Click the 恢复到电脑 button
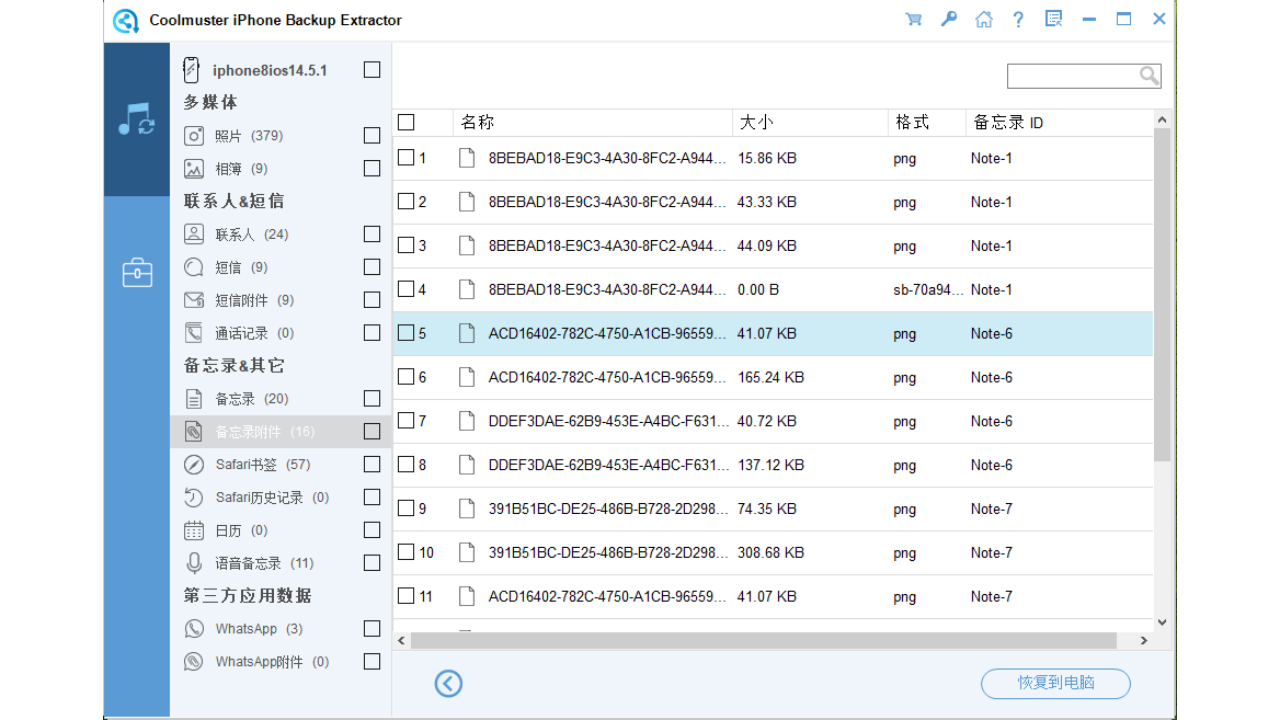This screenshot has width=1280, height=720. pos(1055,683)
